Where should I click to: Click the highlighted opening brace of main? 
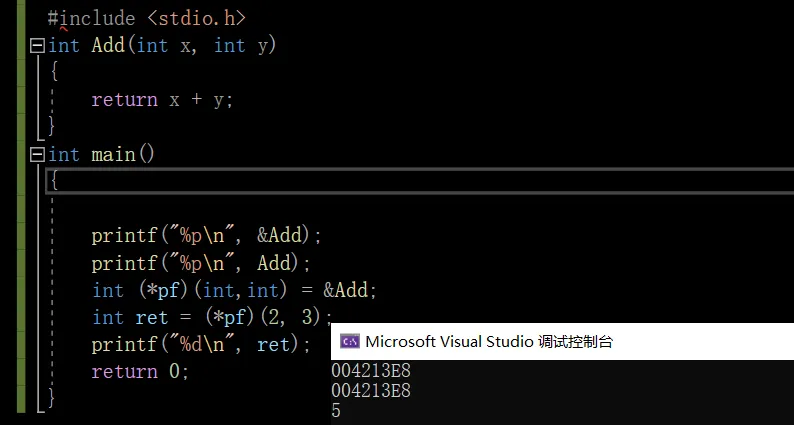54,181
